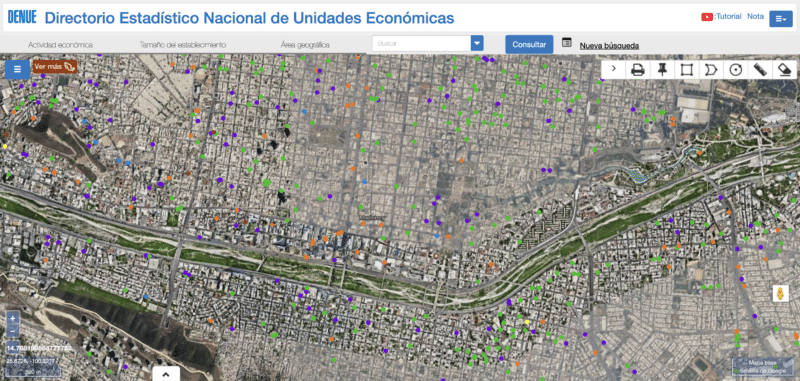
Task: Open the Tamaño del establecimiento tab
Action: (183, 45)
